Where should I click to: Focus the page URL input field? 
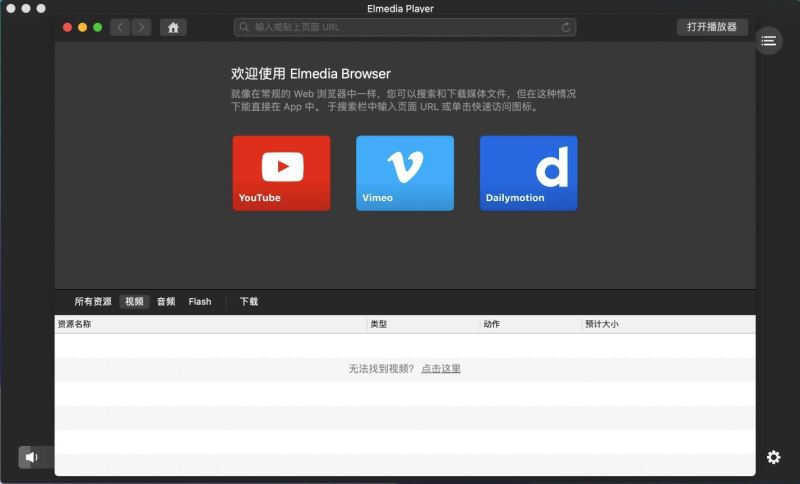pos(405,27)
